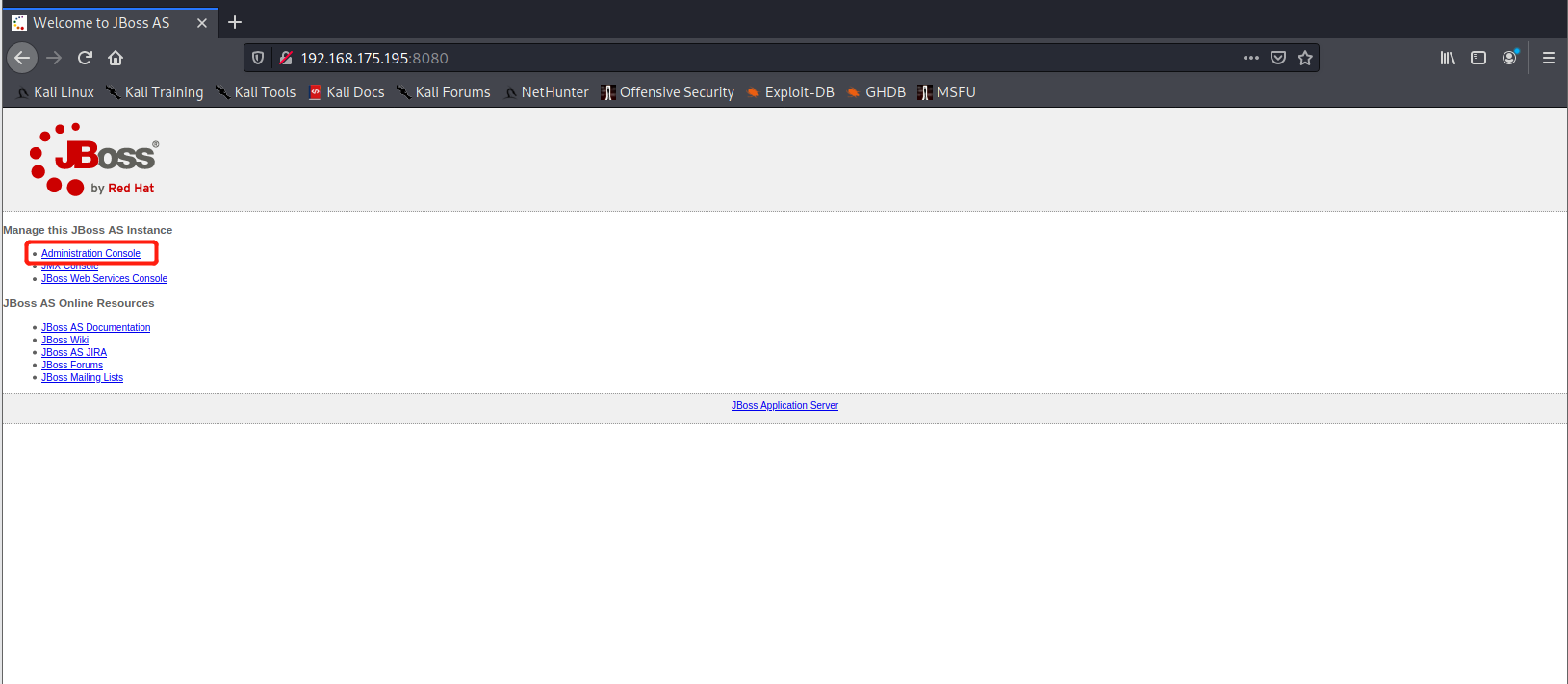1568x684 pixels.
Task: Open the browser home page
Action: coord(116,58)
